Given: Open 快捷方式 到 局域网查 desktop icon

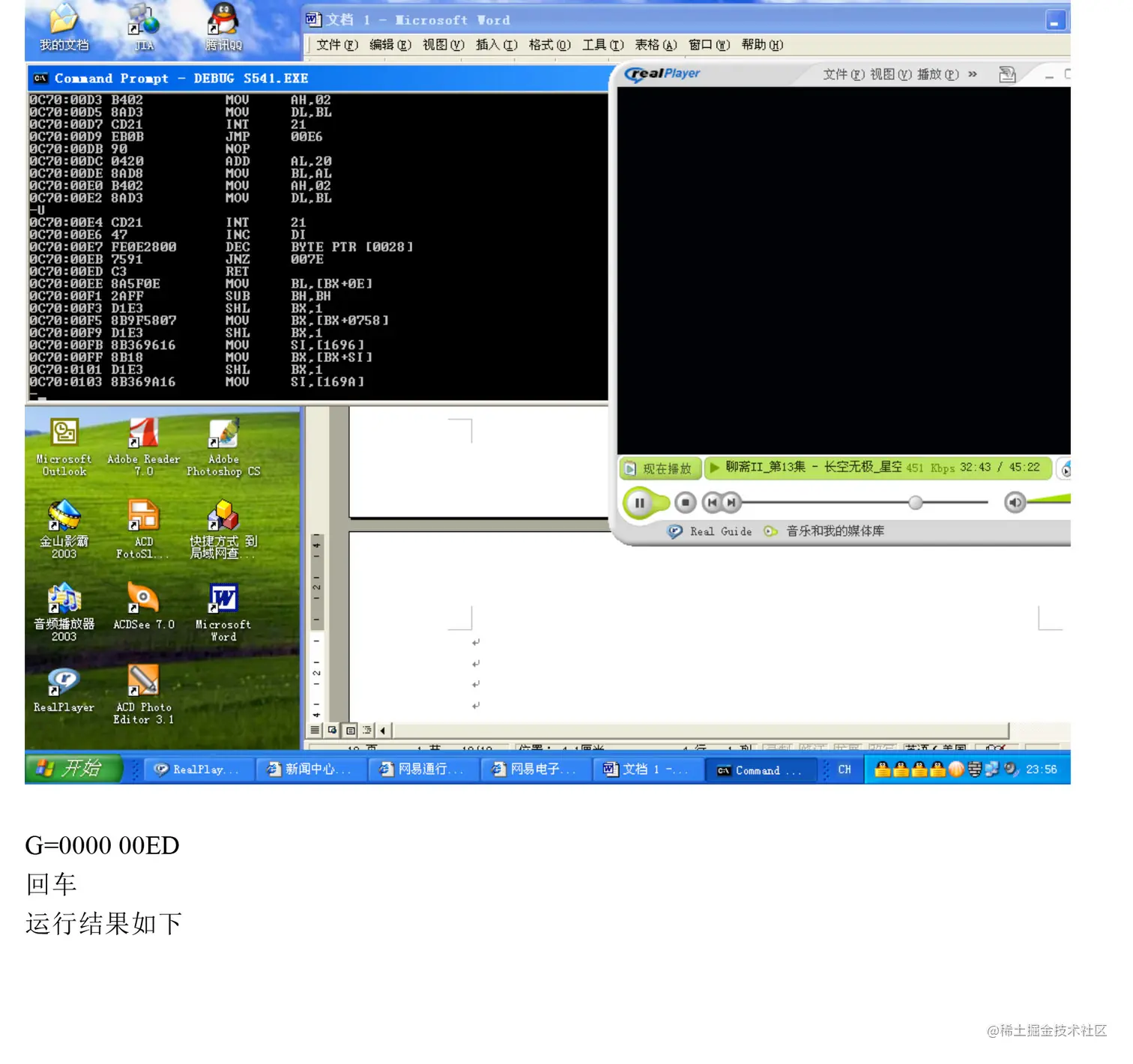Looking at the screenshot, I should [x=223, y=530].
